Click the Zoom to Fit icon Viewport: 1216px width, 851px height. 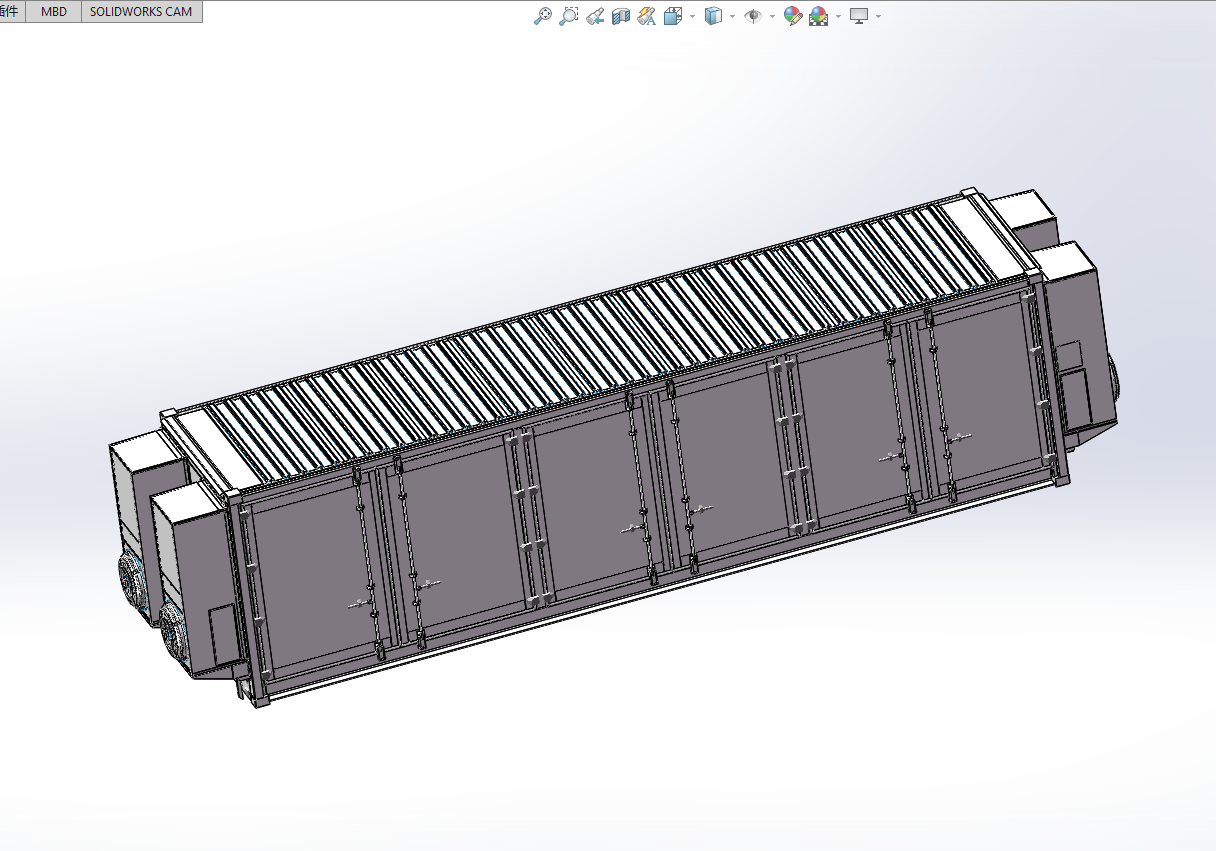[543, 16]
